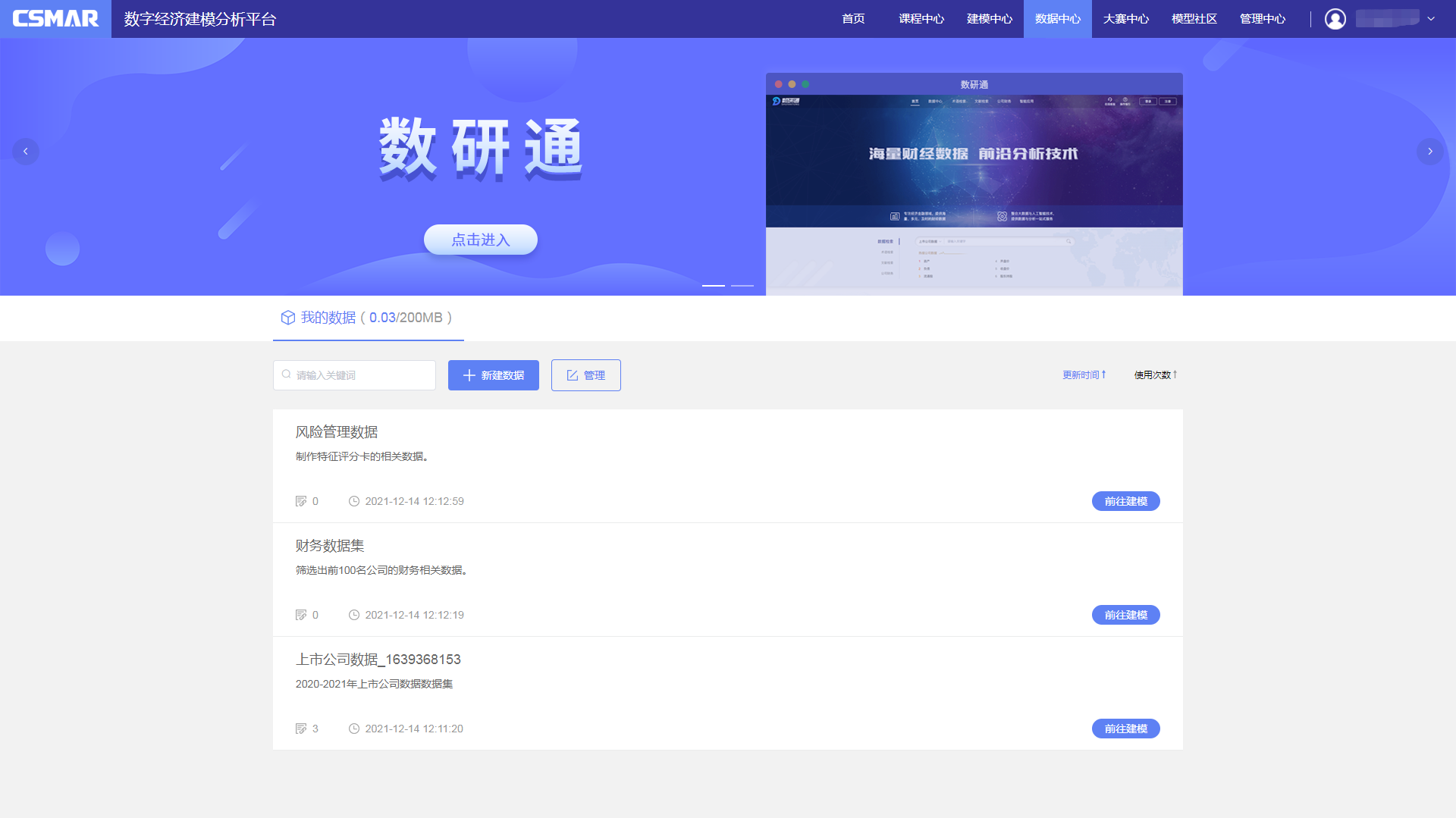Expand the user account dropdown arrow
The image size is (1456, 818).
pos(1431,19)
